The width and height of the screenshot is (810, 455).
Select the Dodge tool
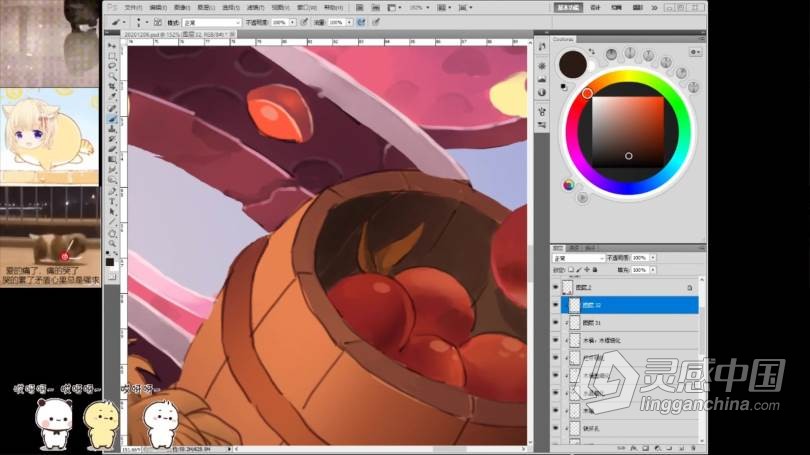[x=112, y=180]
